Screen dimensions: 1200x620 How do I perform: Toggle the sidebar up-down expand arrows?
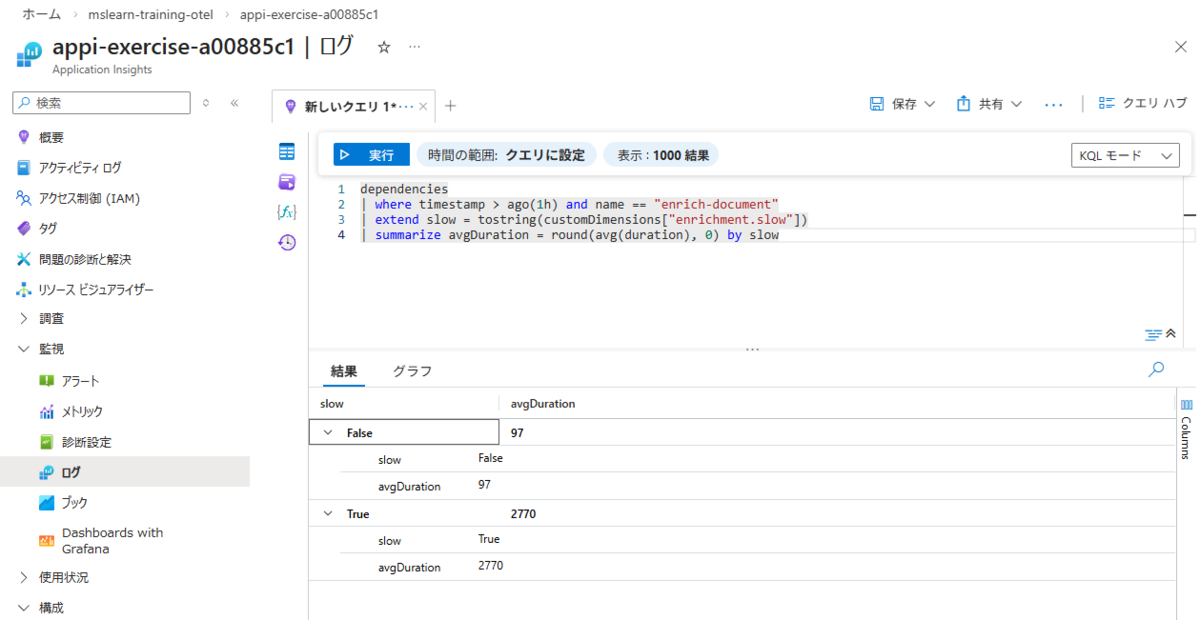pyautogui.click(x=206, y=102)
